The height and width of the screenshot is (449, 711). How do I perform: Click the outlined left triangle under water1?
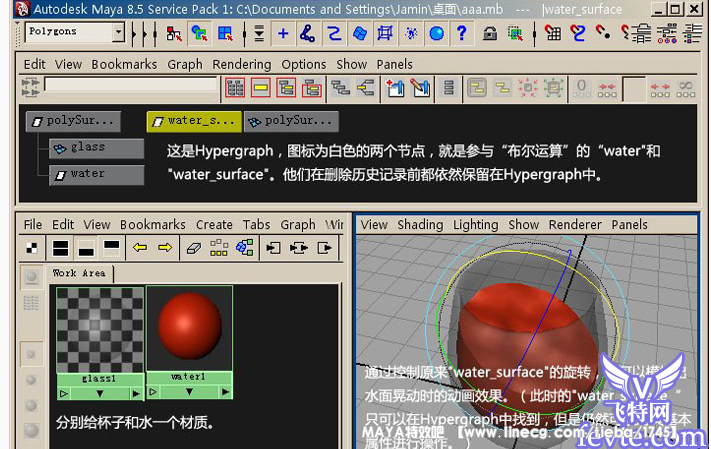point(153,391)
